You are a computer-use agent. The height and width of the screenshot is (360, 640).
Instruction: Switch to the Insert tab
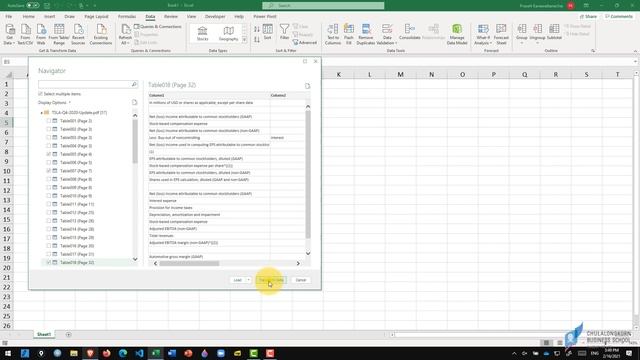point(49,16)
